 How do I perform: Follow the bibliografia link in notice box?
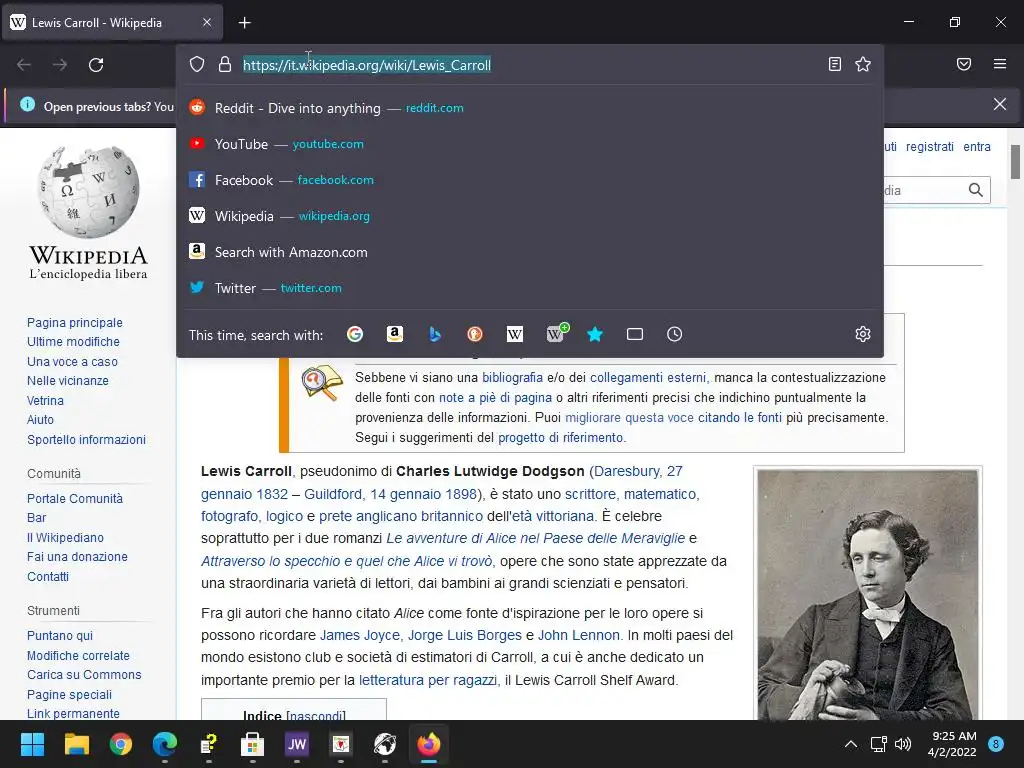[512, 377]
